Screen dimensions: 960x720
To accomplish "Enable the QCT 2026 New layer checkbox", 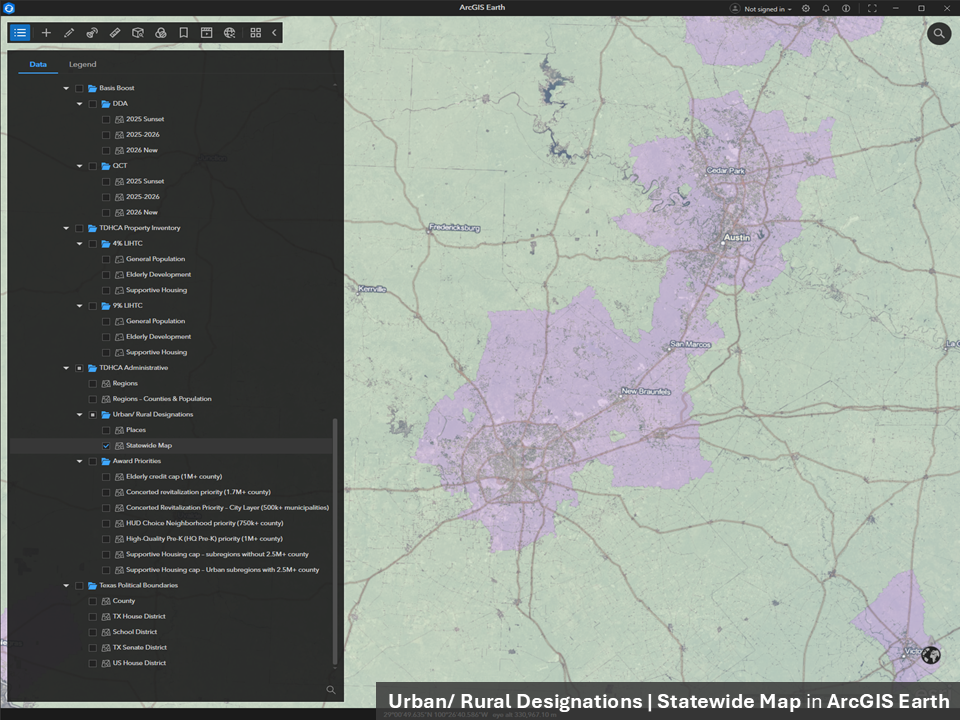I will [106, 212].
